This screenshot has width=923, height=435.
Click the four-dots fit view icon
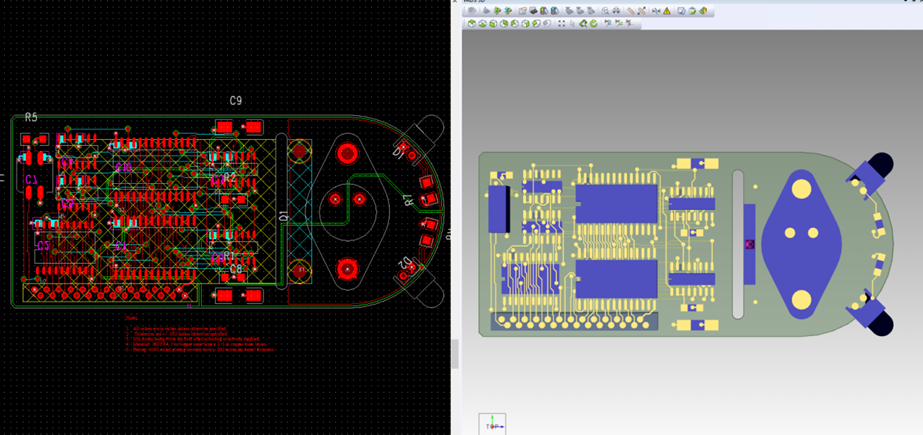point(562,24)
